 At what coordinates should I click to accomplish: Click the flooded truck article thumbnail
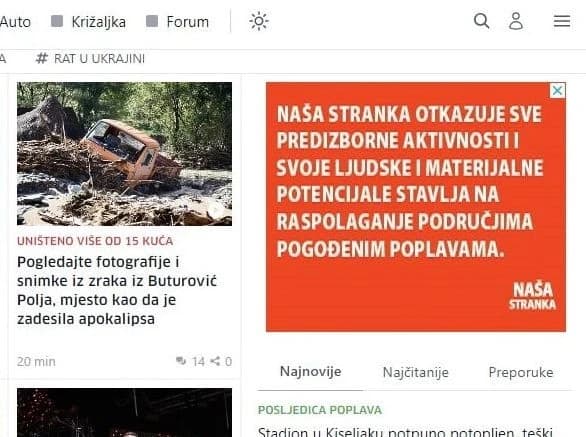[124, 154]
